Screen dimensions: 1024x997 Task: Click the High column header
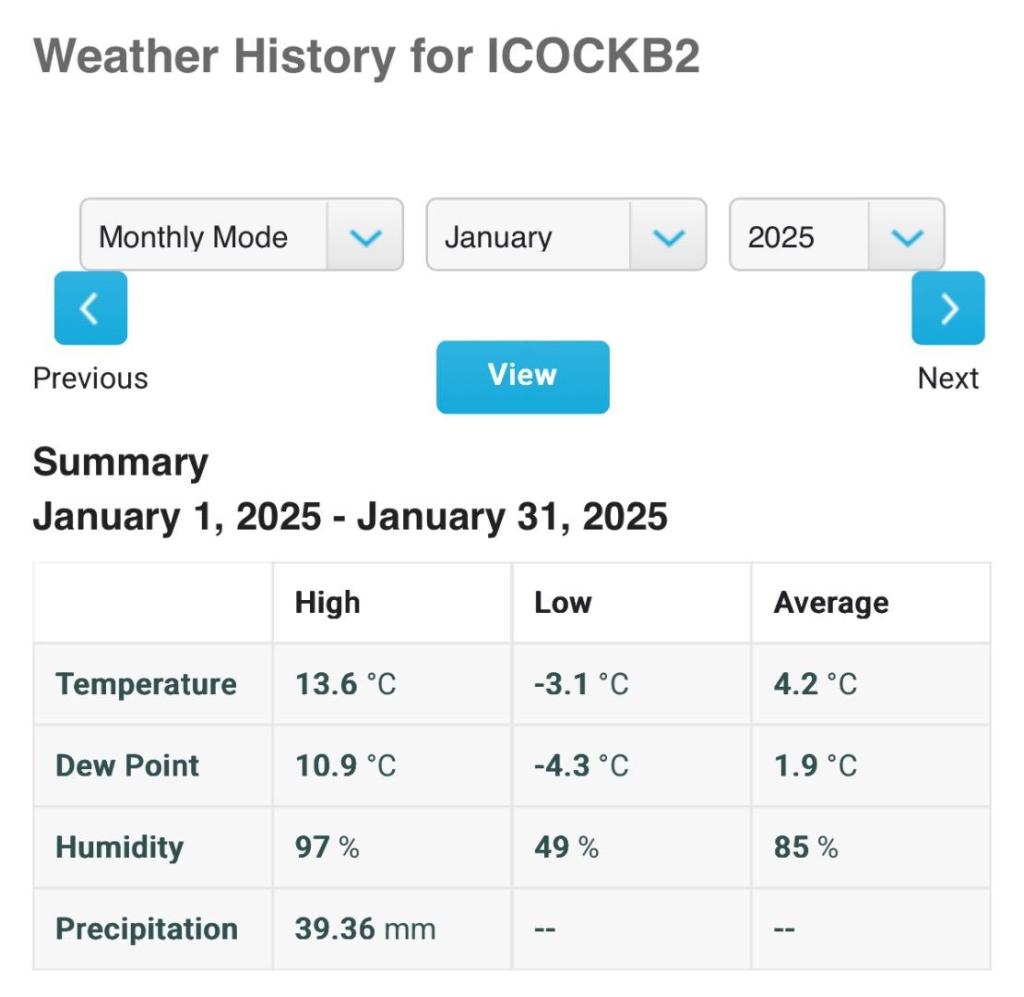(x=327, y=602)
